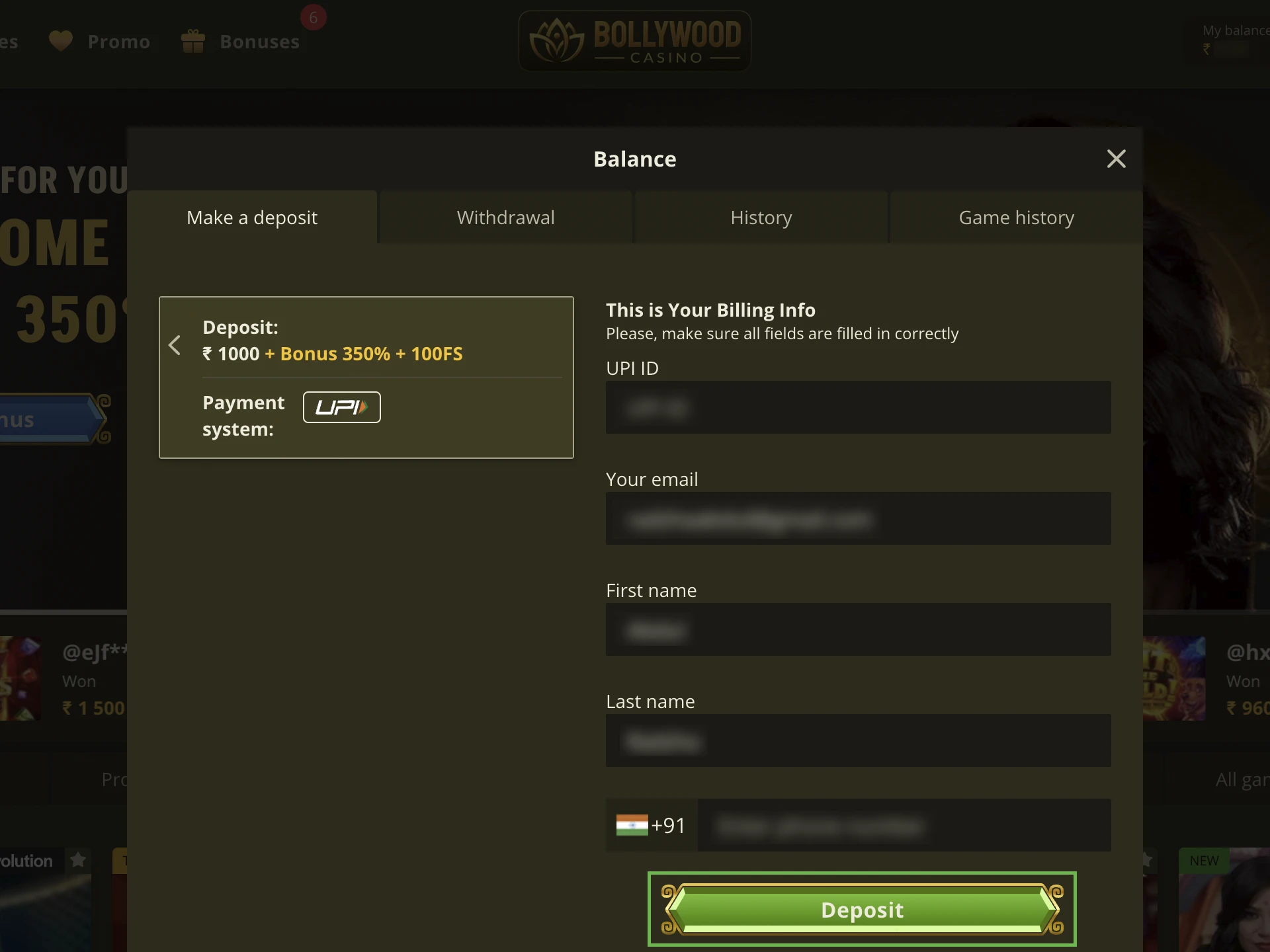Toggle the +91 country code dropdown
1270x952 pixels.
[x=650, y=825]
